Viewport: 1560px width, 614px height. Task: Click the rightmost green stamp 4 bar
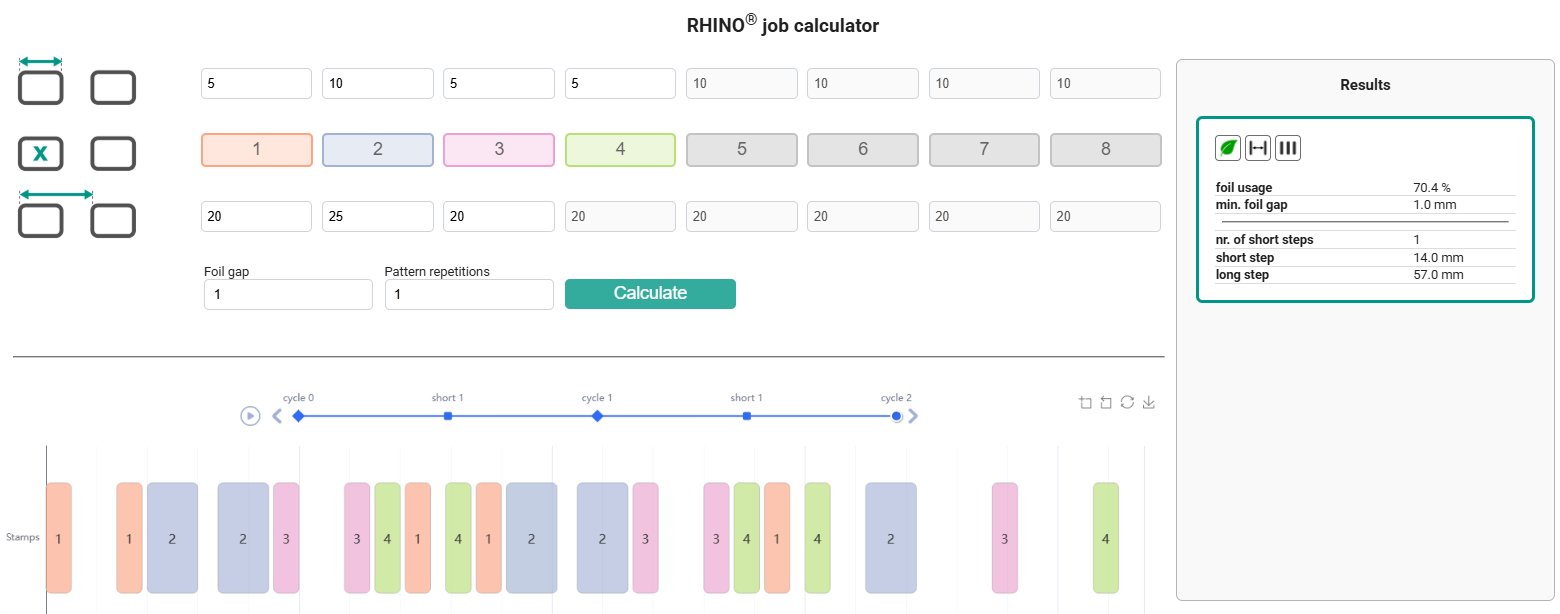tap(1106, 538)
